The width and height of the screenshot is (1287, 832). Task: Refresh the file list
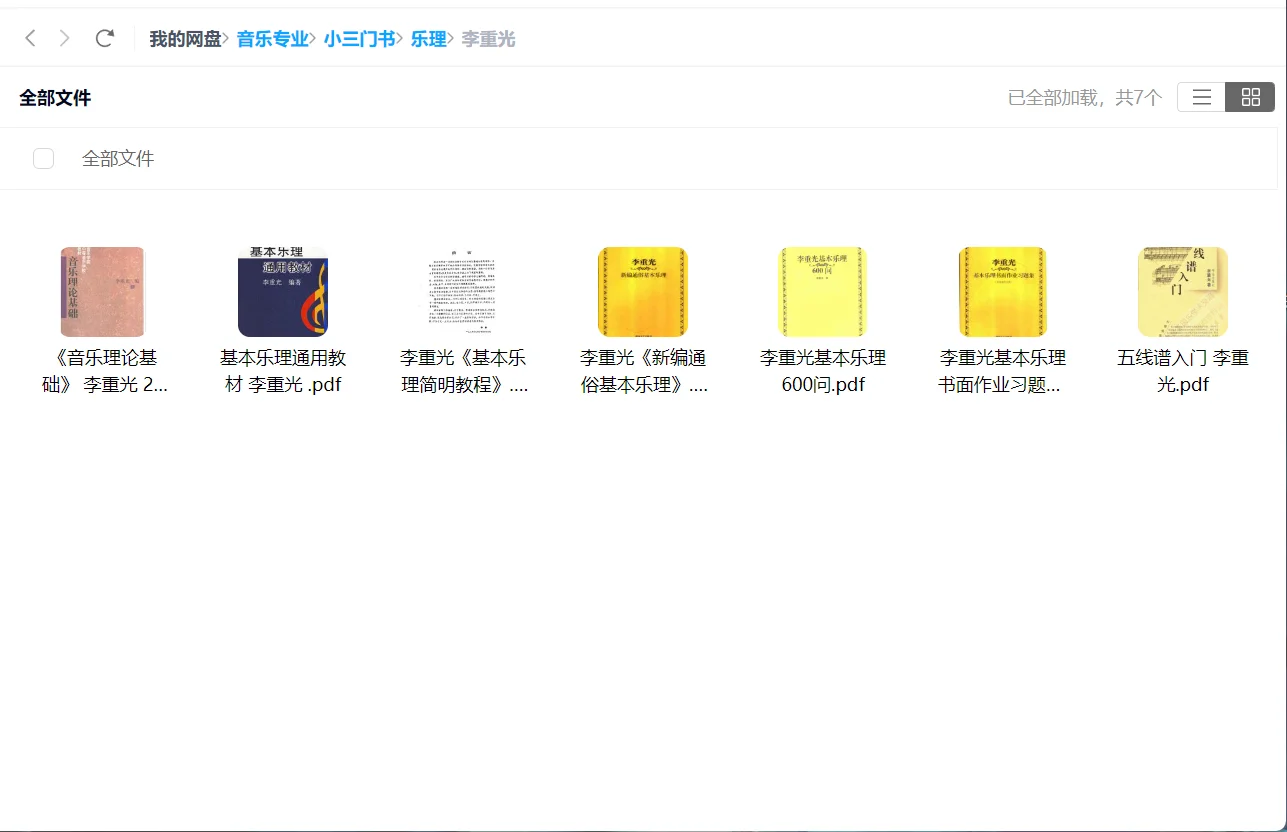click(104, 39)
